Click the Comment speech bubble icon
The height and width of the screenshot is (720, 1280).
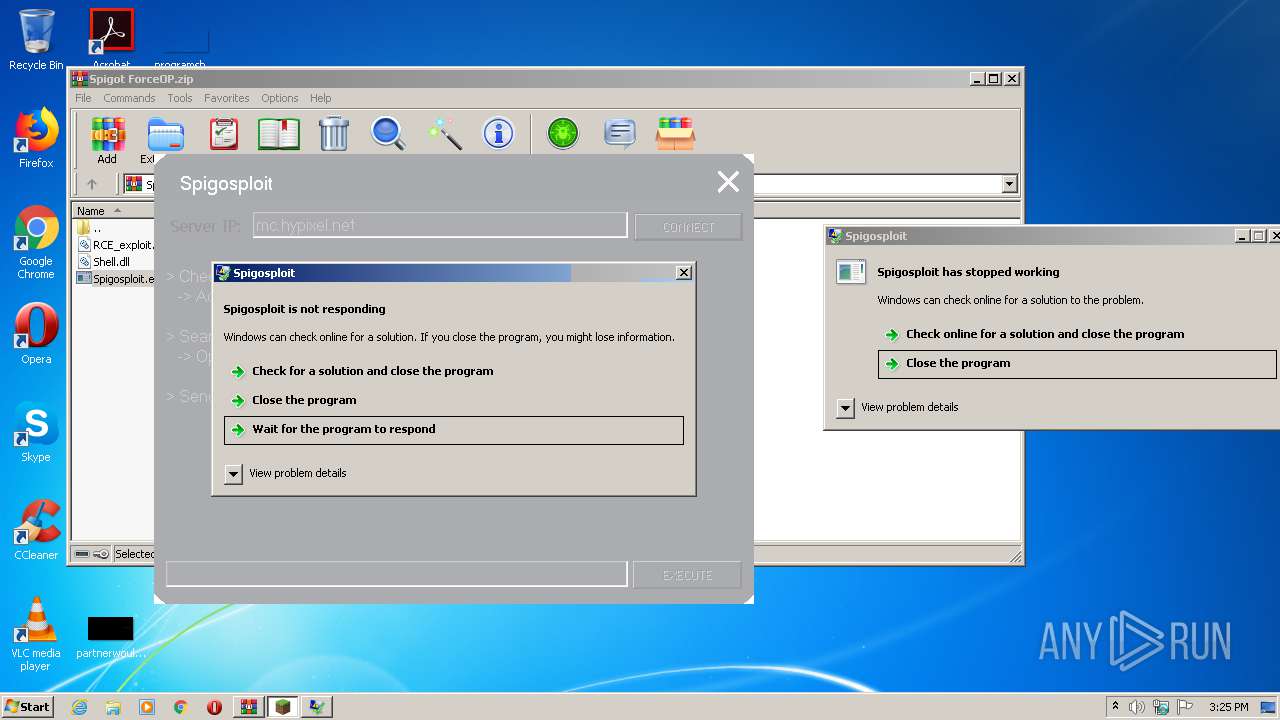(x=620, y=134)
